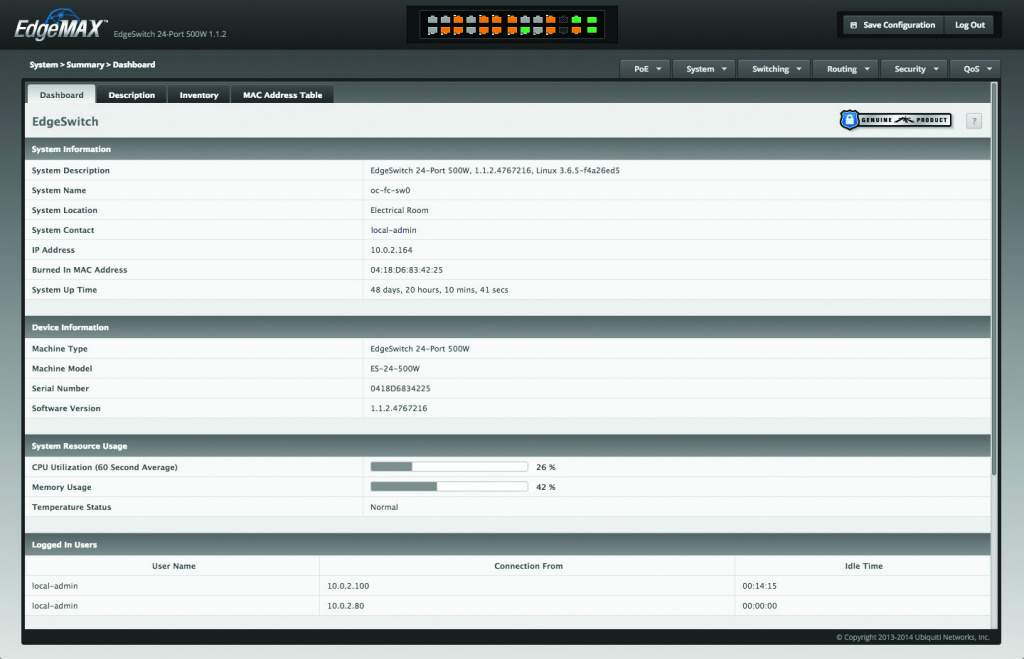This screenshot has width=1024, height=659.
Task: Click orange port 13 in the top row
Action: click(513, 20)
